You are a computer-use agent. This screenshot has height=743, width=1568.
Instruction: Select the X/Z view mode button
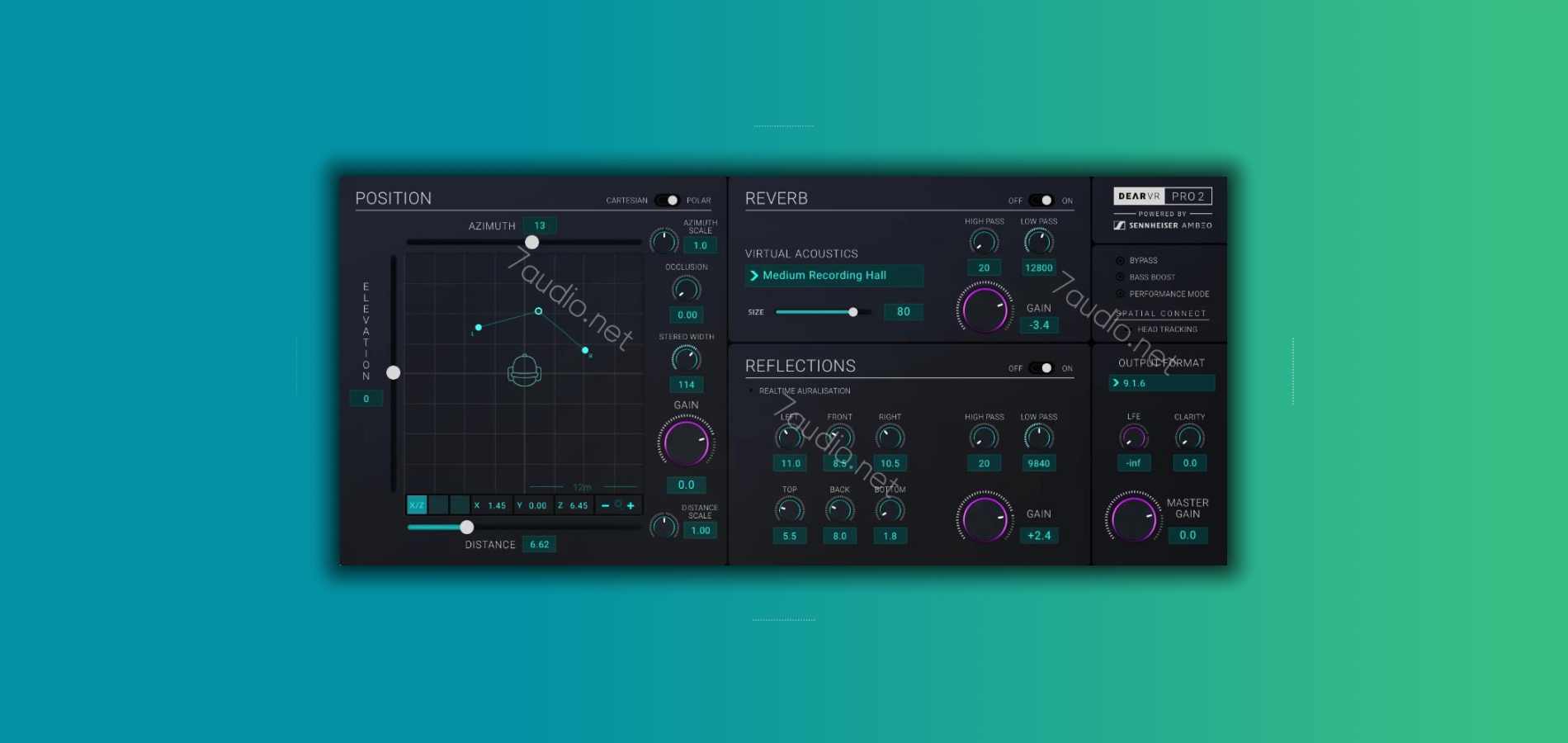click(417, 505)
